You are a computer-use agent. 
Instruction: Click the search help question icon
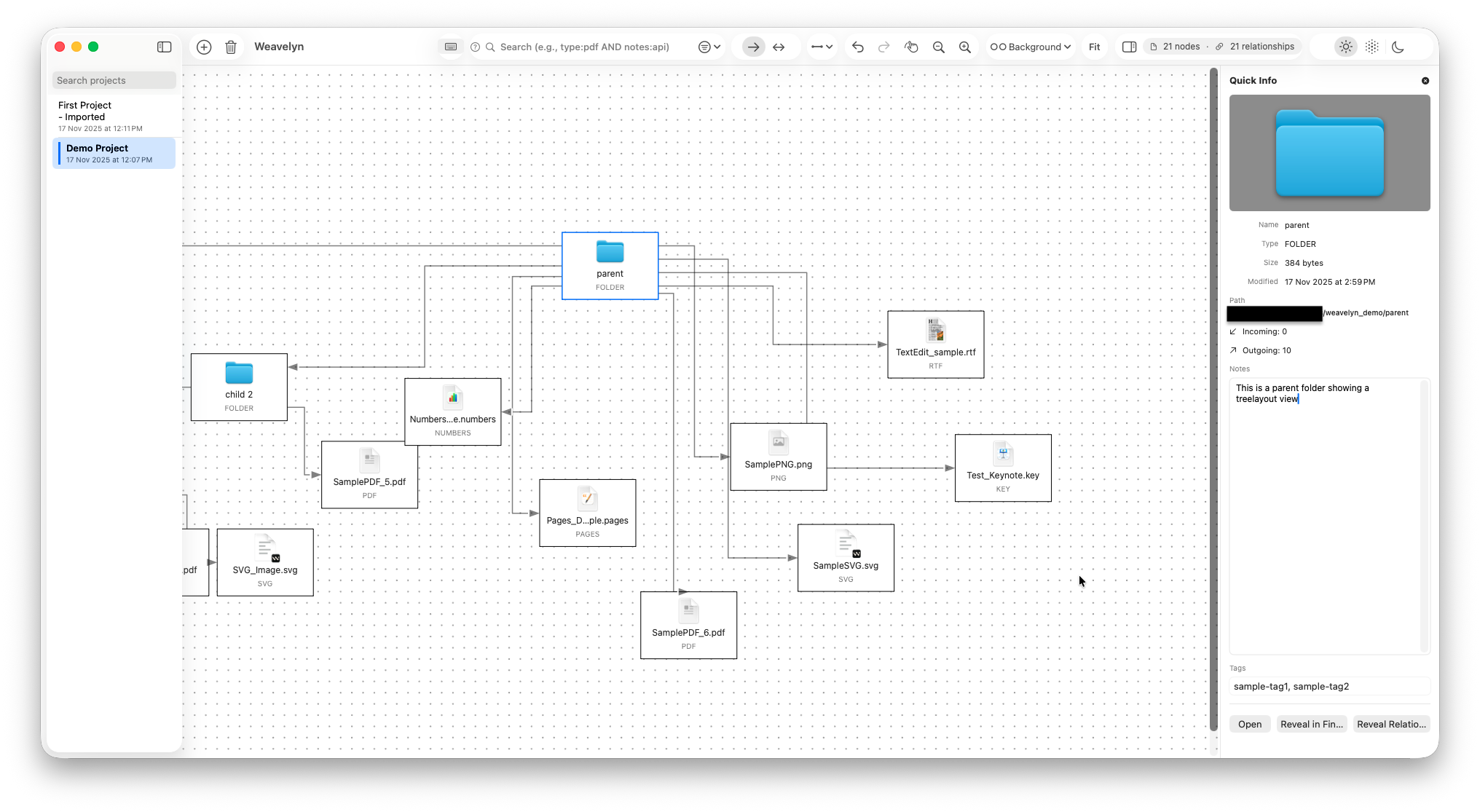coord(475,47)
